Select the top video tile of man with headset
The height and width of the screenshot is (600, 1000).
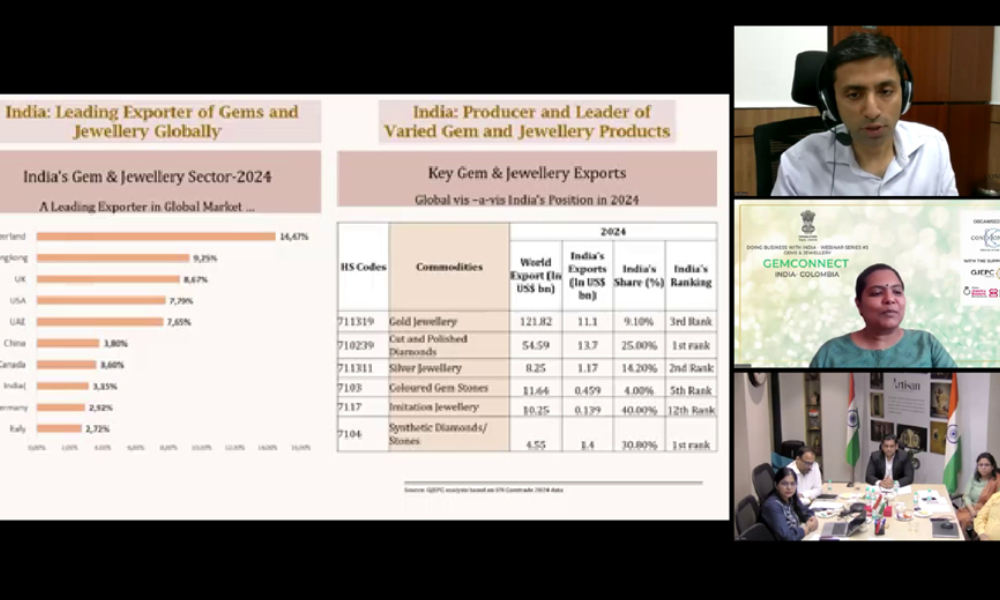[866, 111]
